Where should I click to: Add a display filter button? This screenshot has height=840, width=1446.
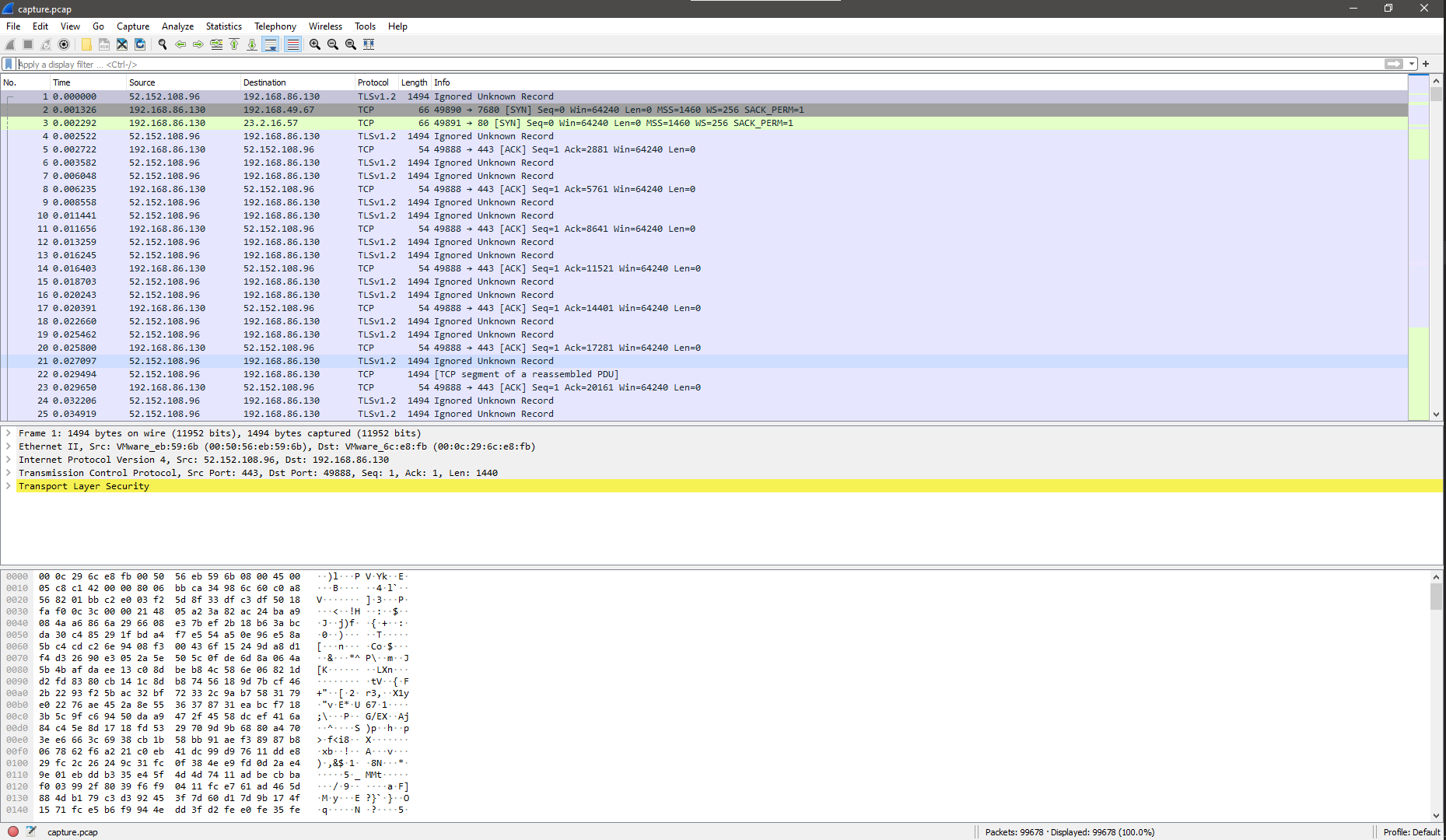[x=1426, y=64]
